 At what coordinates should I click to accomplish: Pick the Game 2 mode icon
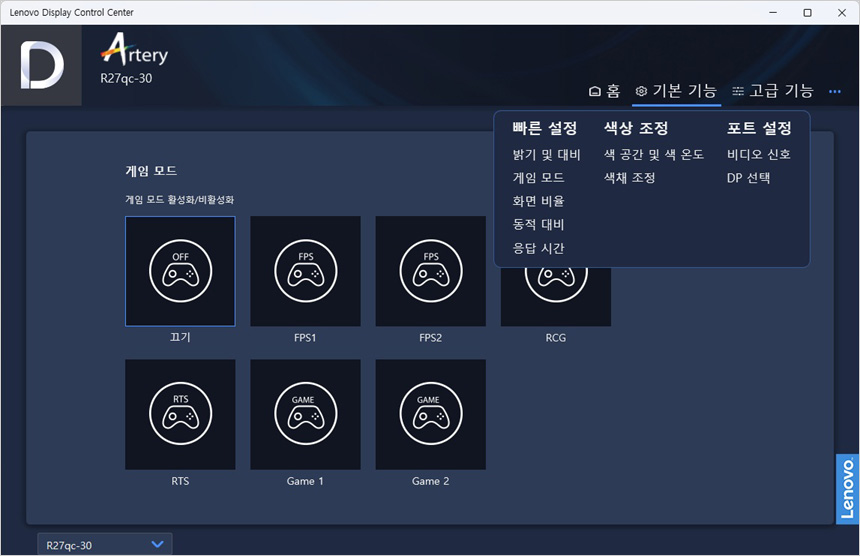430,414
